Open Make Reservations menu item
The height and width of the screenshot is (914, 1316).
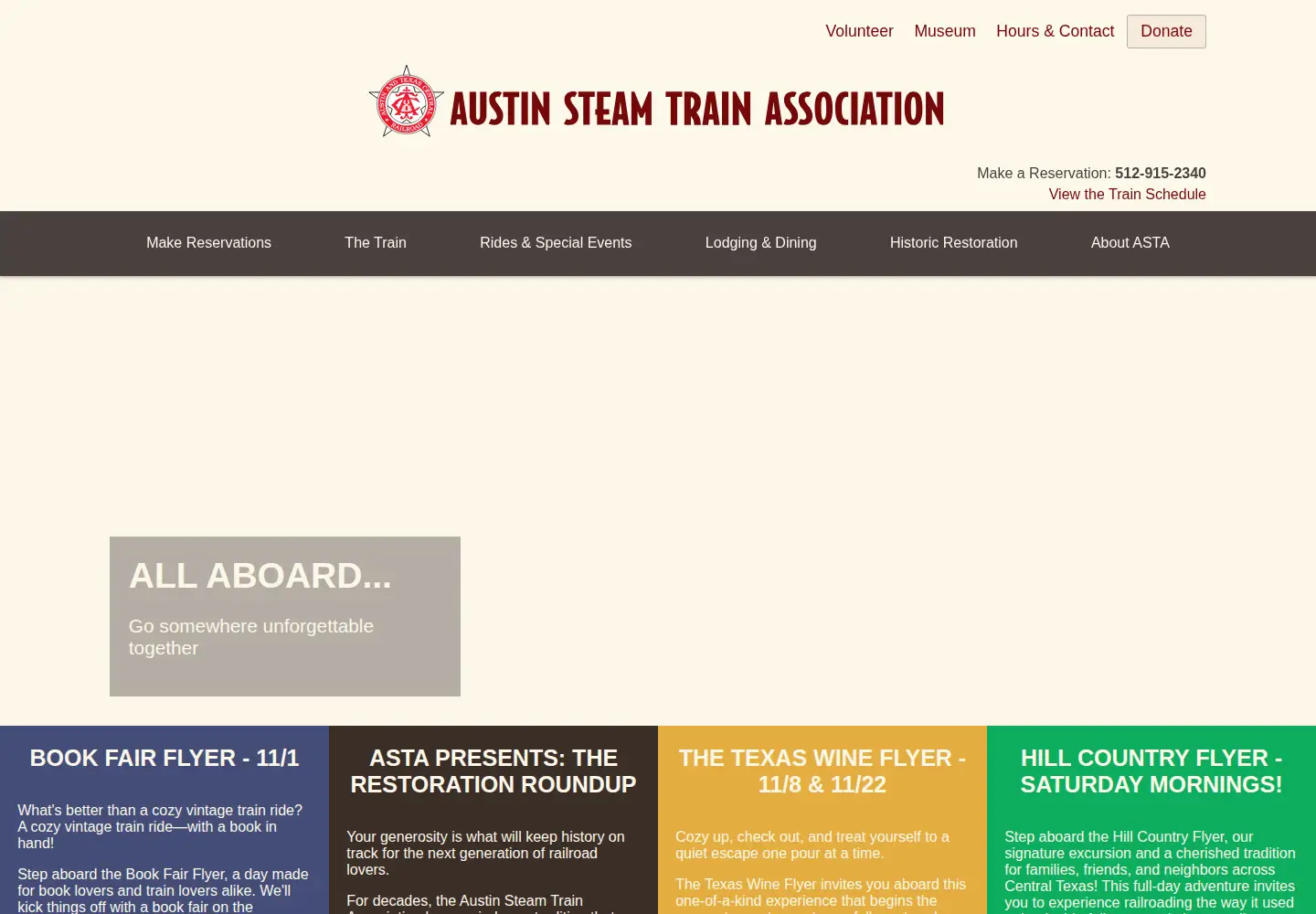208,242
